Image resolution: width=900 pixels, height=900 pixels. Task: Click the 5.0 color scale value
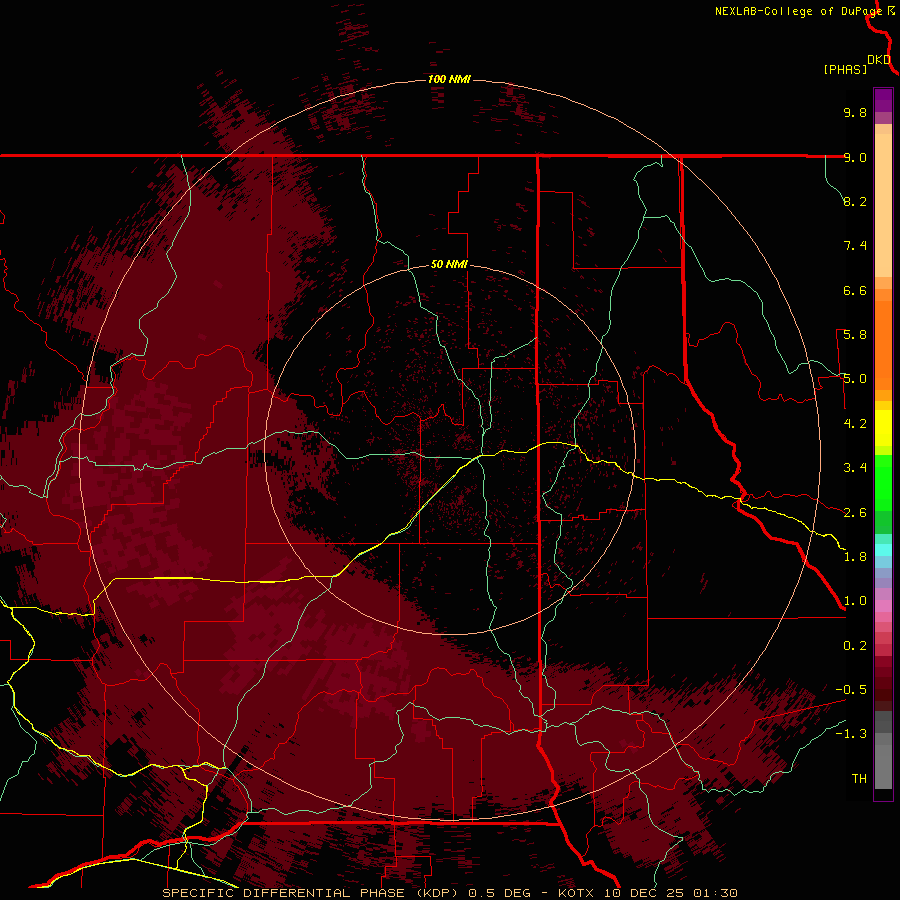[855, 379]
